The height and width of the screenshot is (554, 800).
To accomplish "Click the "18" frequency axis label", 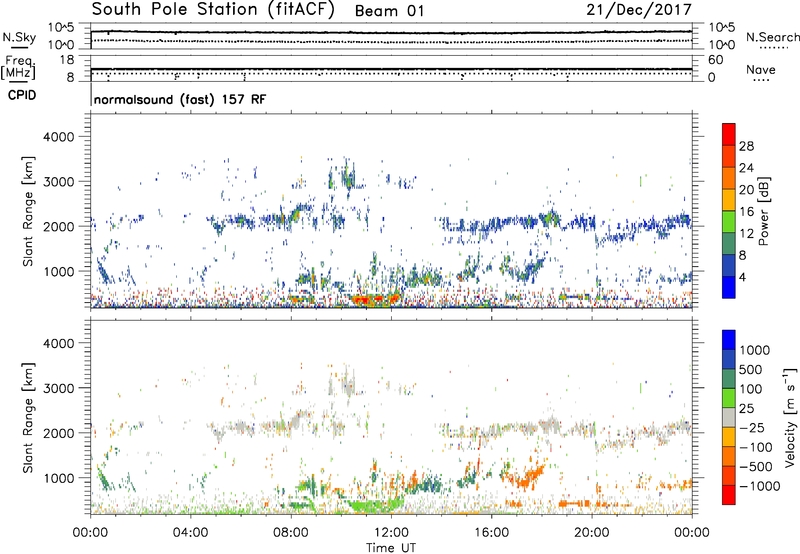I will (67, 60).
